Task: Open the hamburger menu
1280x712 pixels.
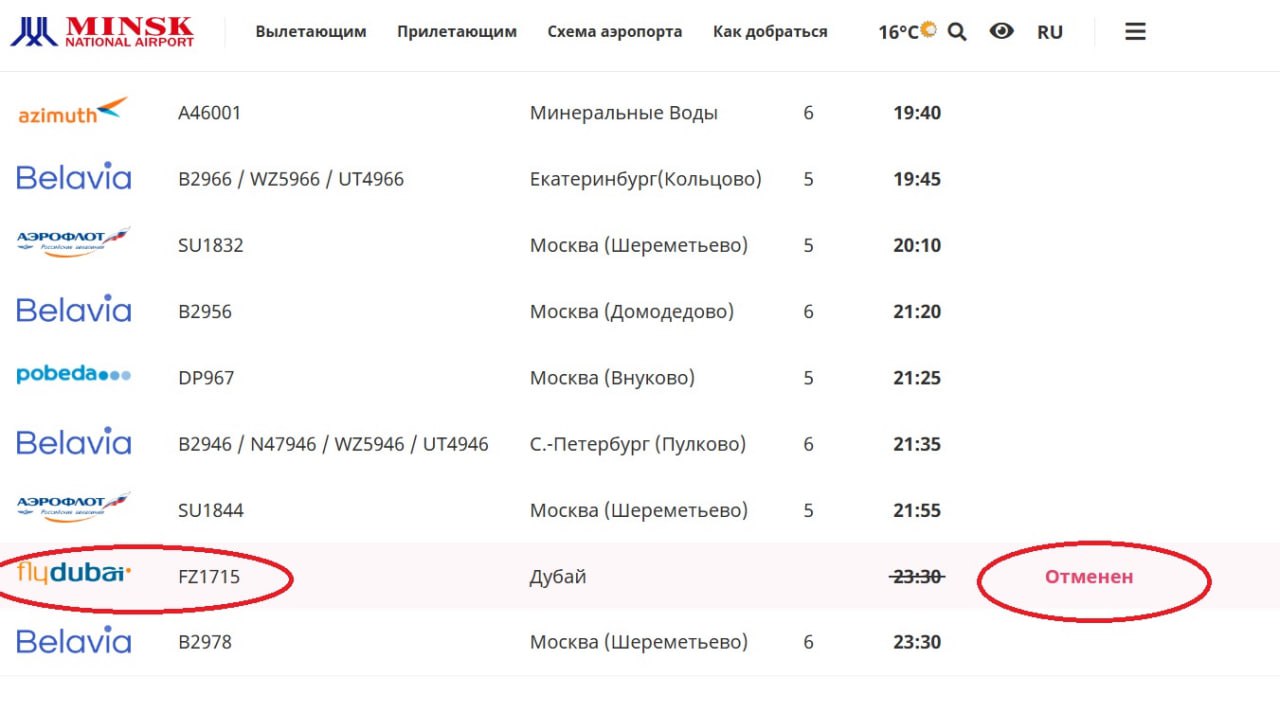Action: pyautogui.click(x=1135, y=32)
